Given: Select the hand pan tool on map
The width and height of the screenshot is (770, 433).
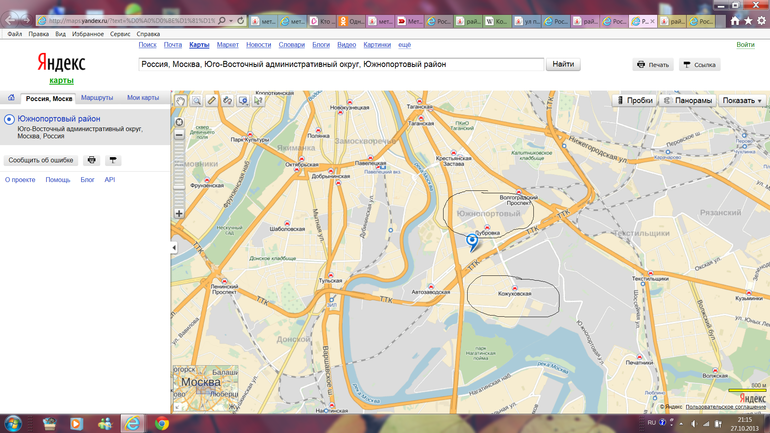Looking at the screenshot, I should (181, 101).
